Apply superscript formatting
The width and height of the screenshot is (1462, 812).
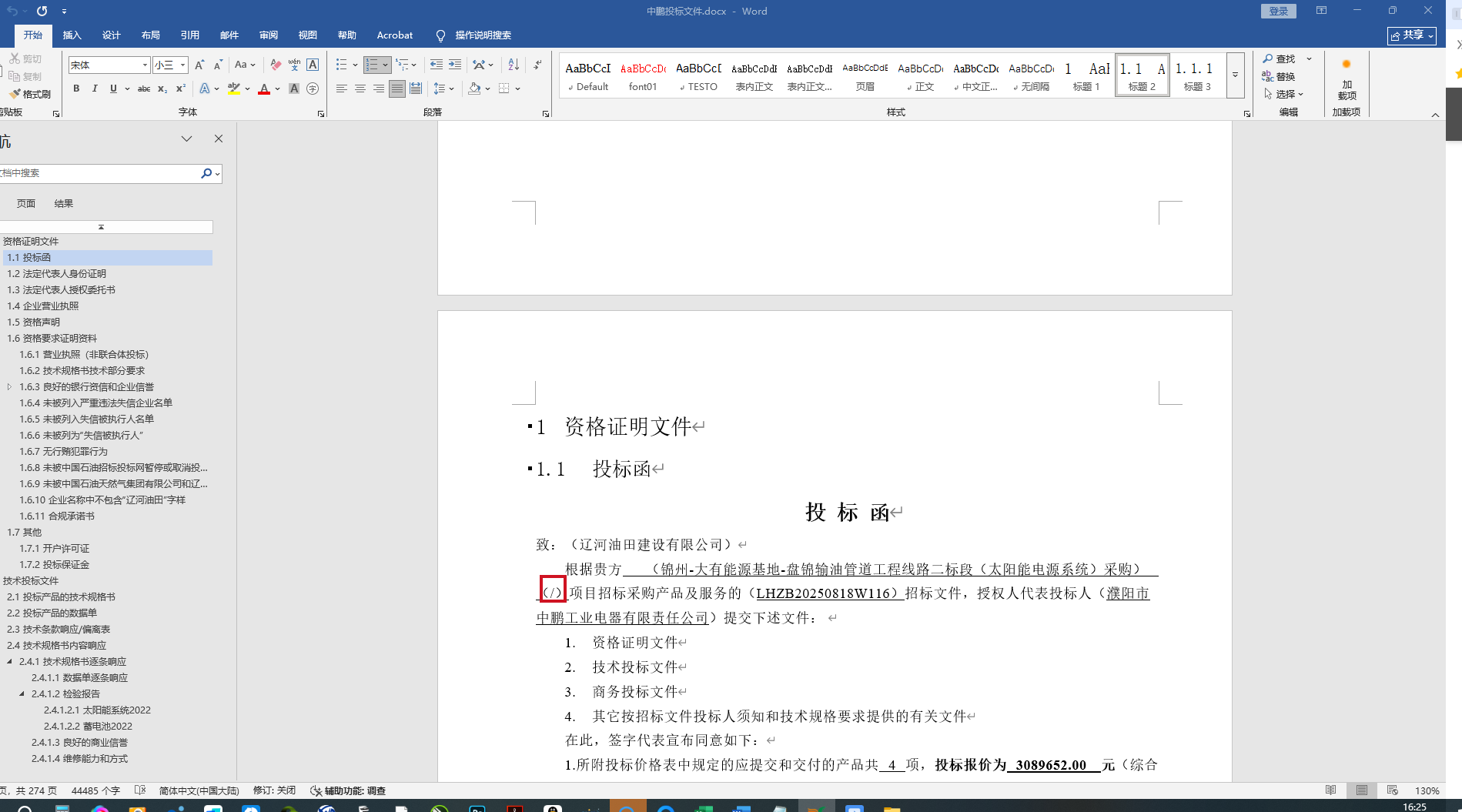[x=181, y=89]
